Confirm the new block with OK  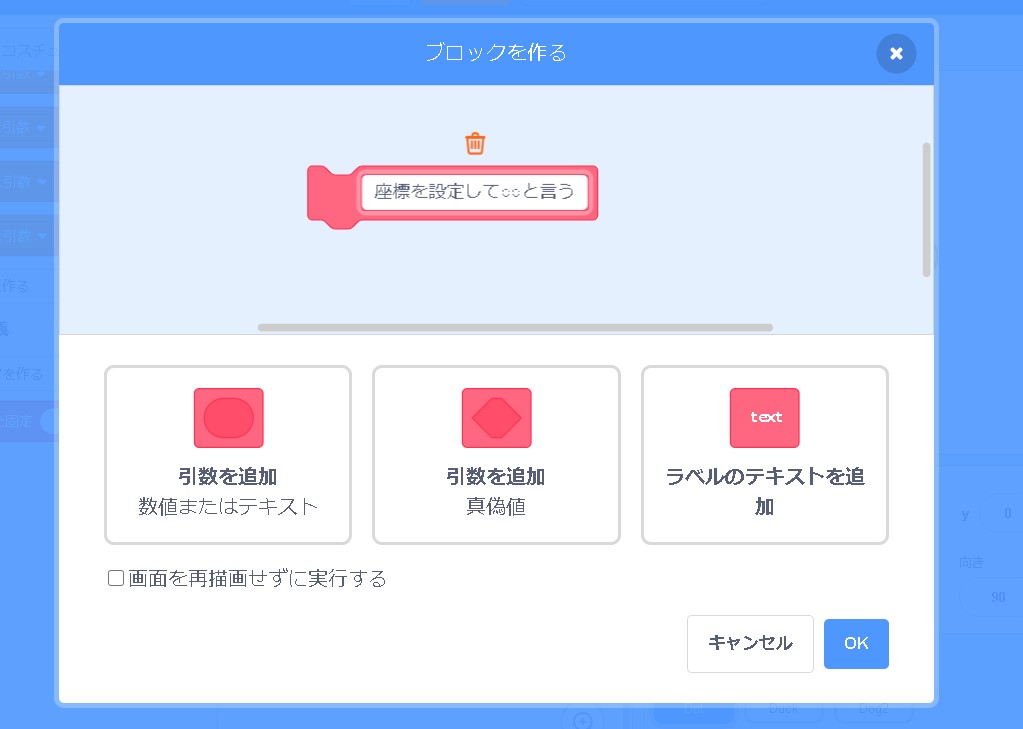point(856,643)
